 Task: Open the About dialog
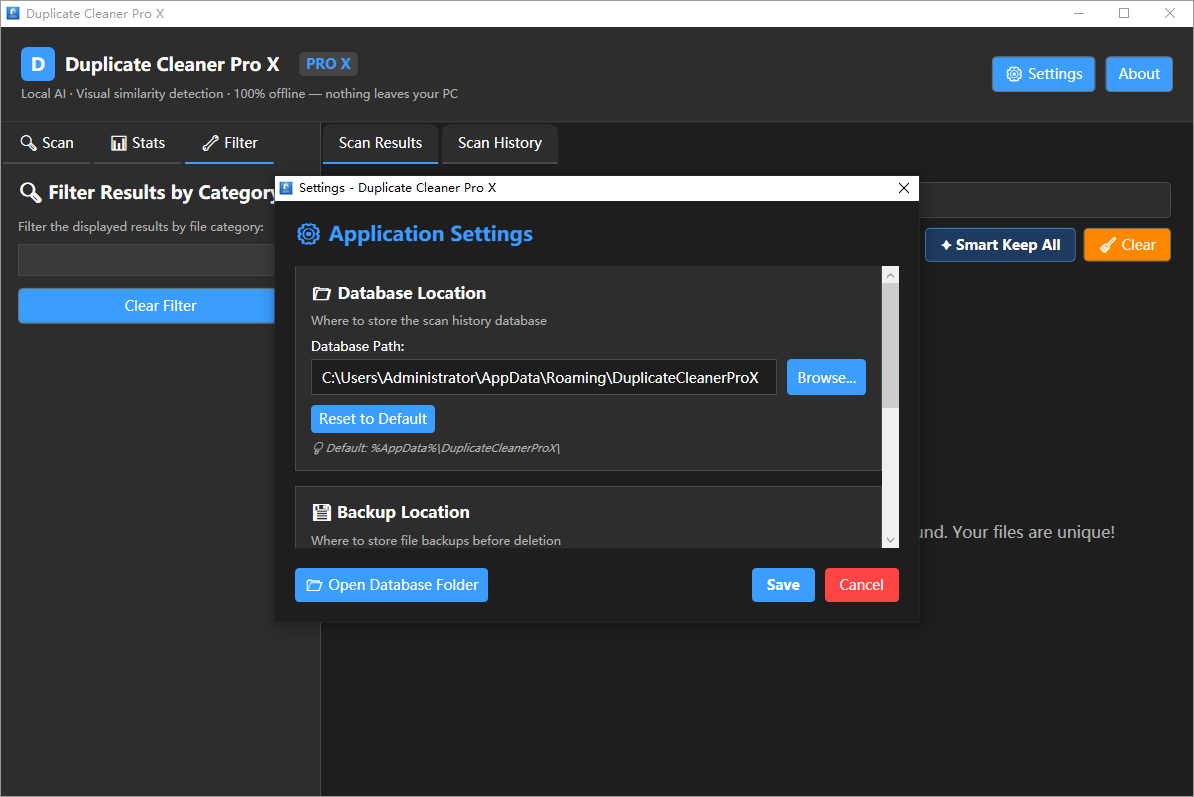(x=1138, y=74)
